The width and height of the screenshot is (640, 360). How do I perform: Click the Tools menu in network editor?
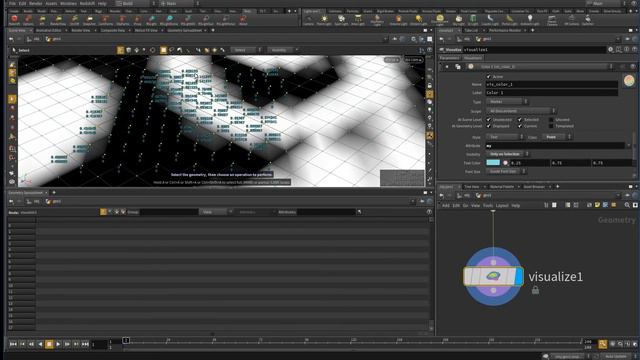point(488,206)
